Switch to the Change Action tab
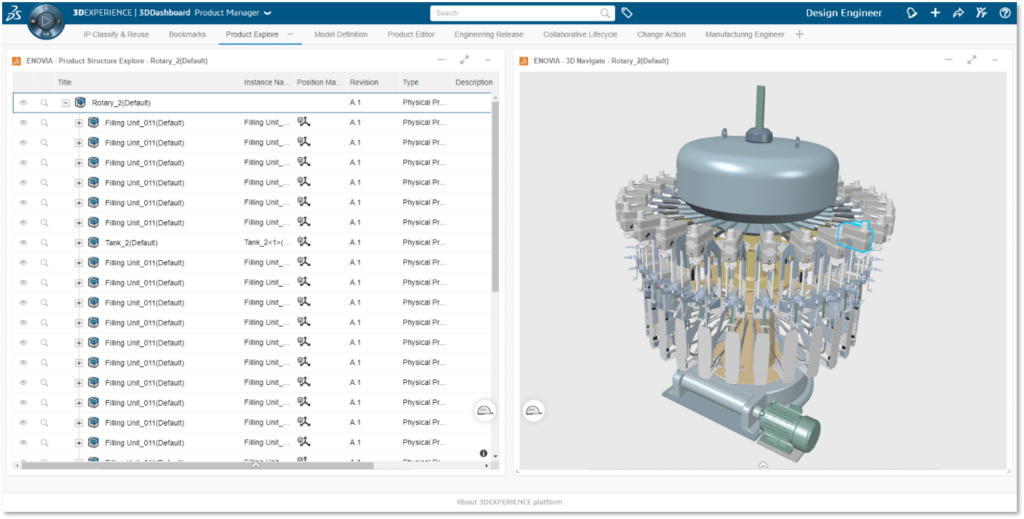 pyautogui.click(x=661, y=35)
